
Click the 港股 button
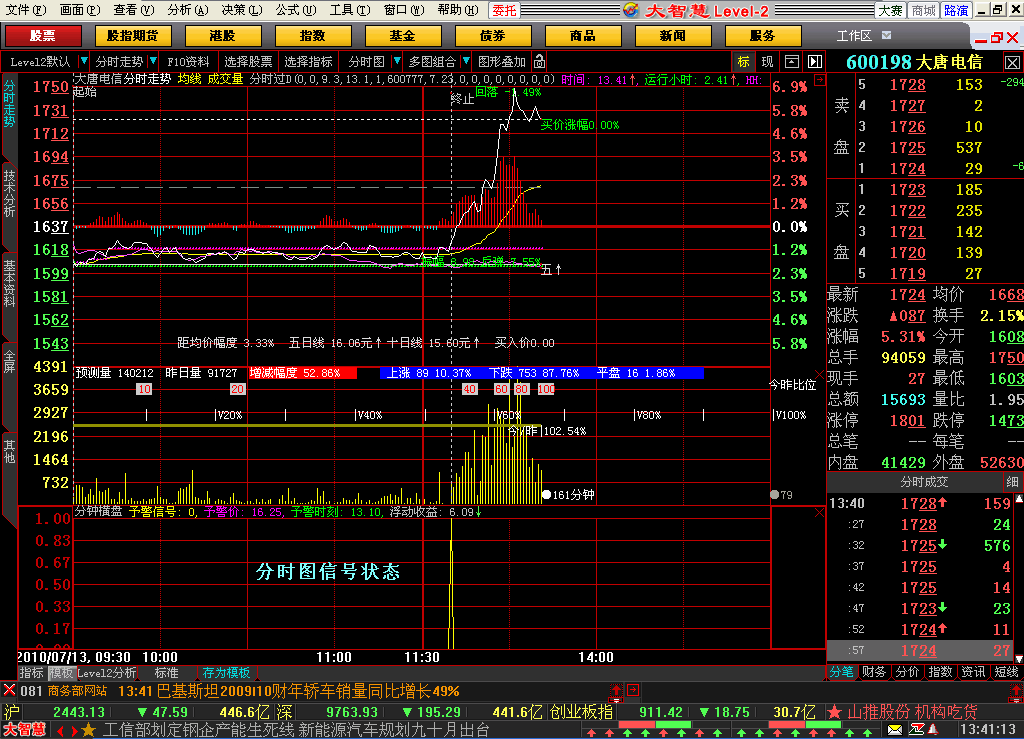(x=223, y=35)
